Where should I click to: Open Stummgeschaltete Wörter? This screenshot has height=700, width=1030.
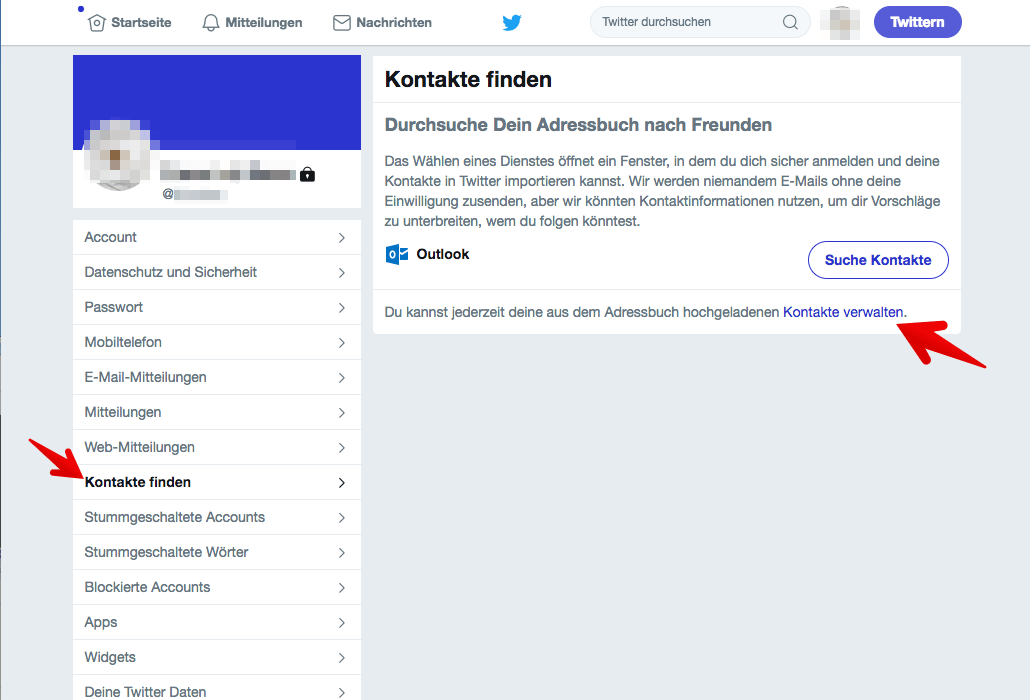click(x=217, y=552)
